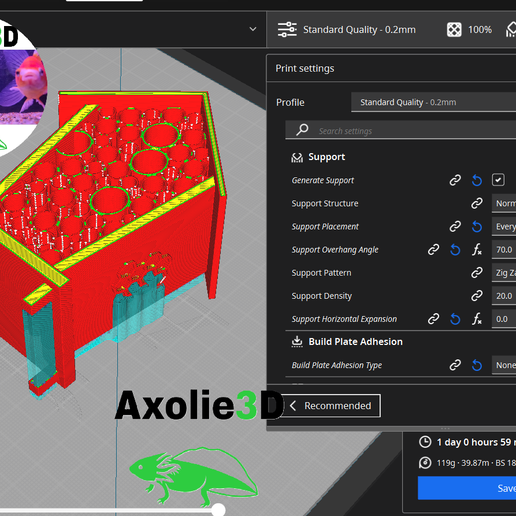Reset Build Plate Adhesion Type
The image size is (516, 516).
pos(477,365)
